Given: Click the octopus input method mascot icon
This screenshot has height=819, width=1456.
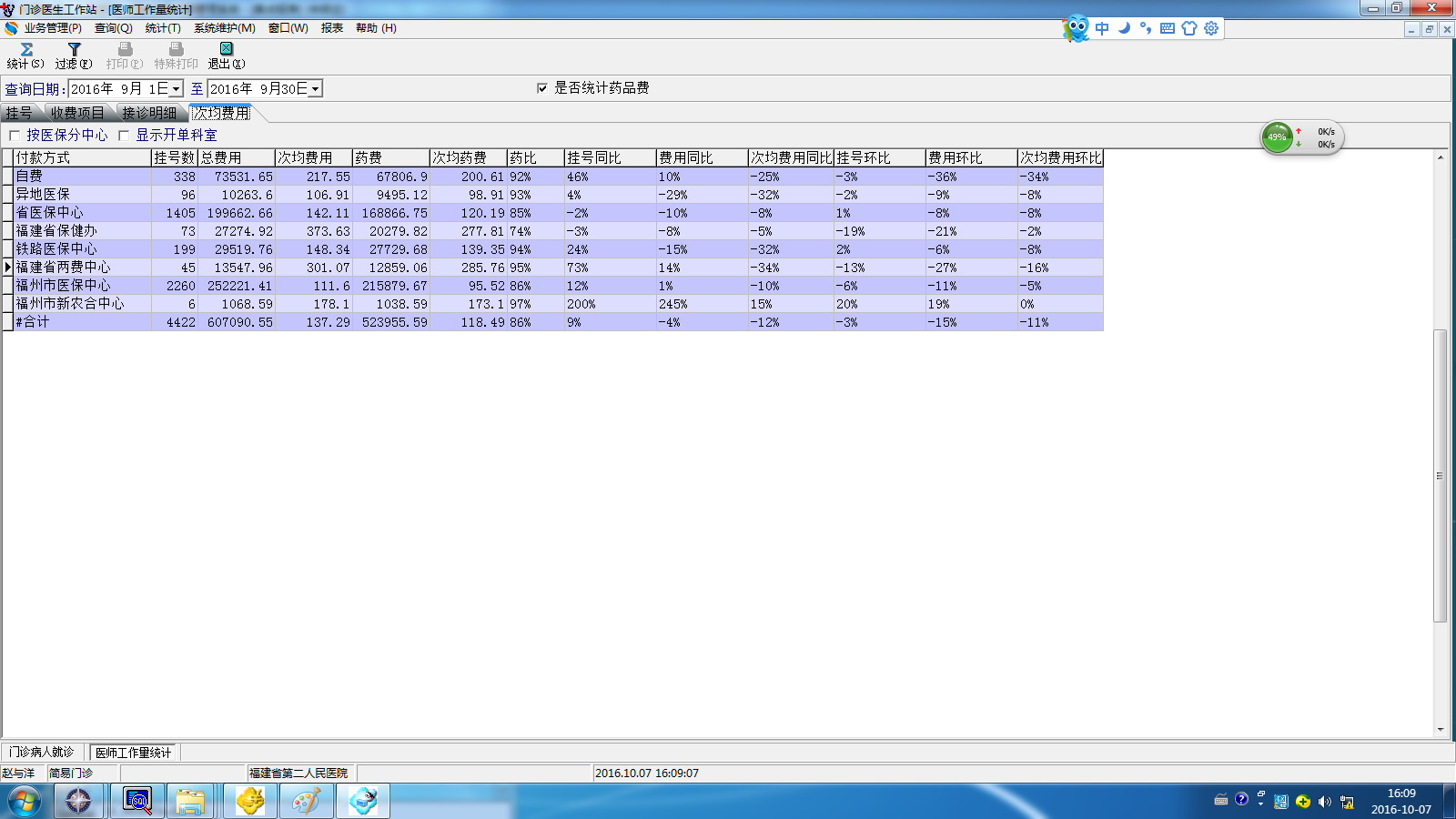Looking at the screenshot, I should [x=1077, y=28].
